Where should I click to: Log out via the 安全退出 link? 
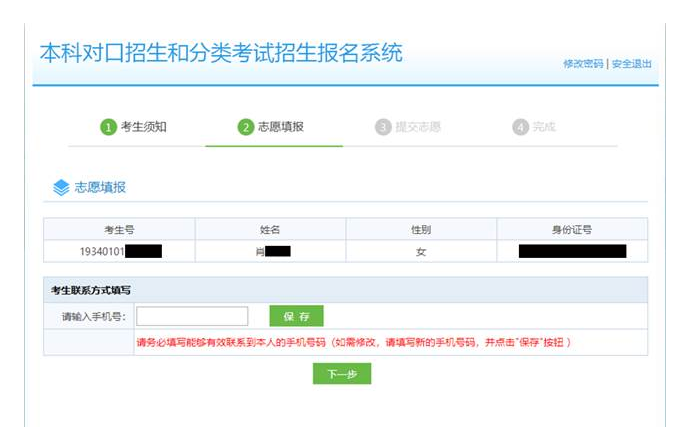[631, 63]
